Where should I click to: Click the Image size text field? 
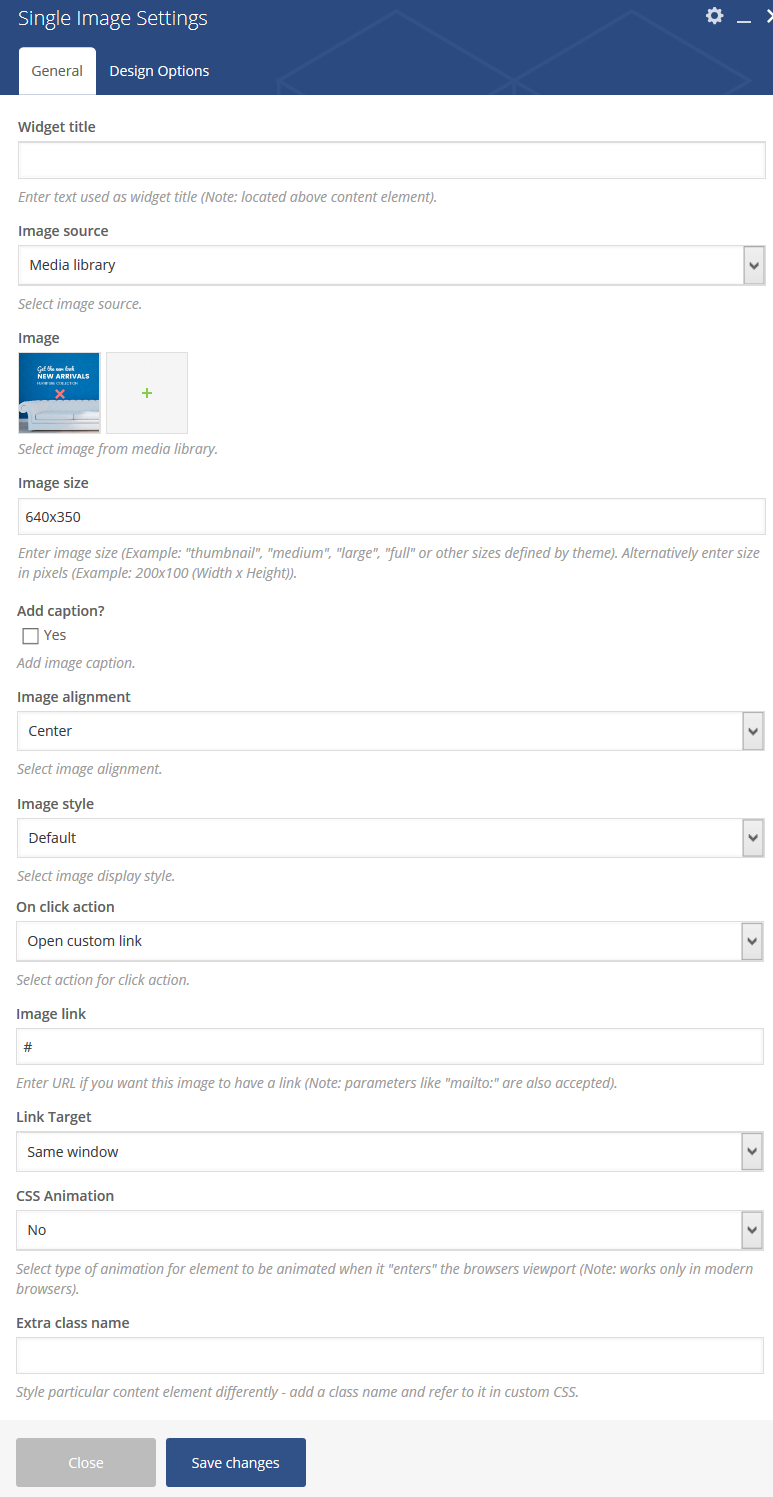(x=392, y=517)
